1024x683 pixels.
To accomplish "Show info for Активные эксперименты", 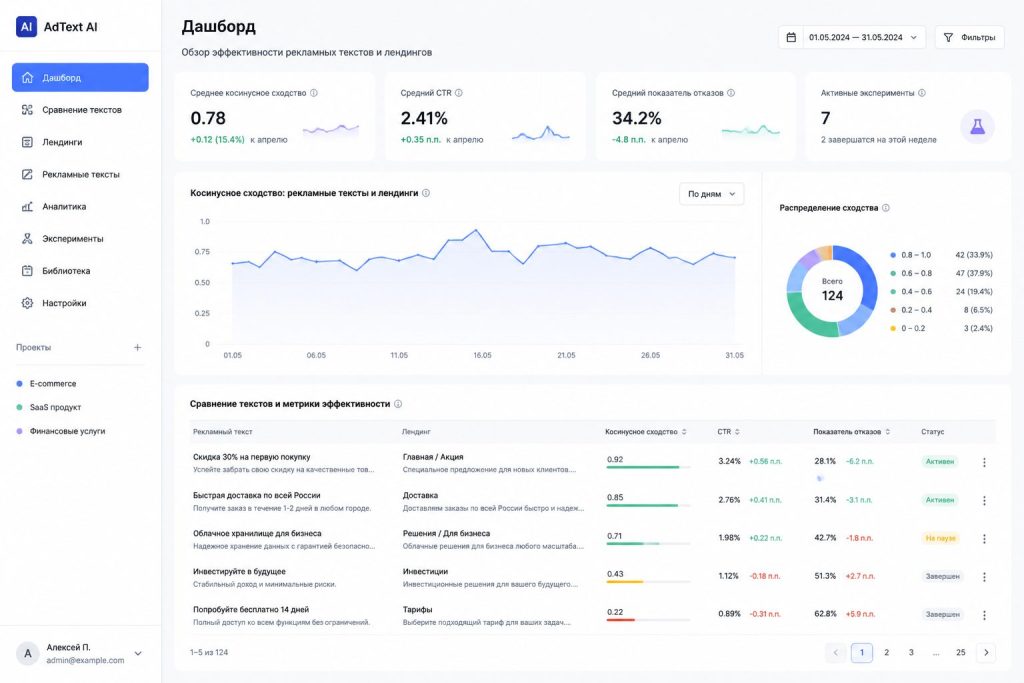I will pyautogui.click(x=921, y=93).
